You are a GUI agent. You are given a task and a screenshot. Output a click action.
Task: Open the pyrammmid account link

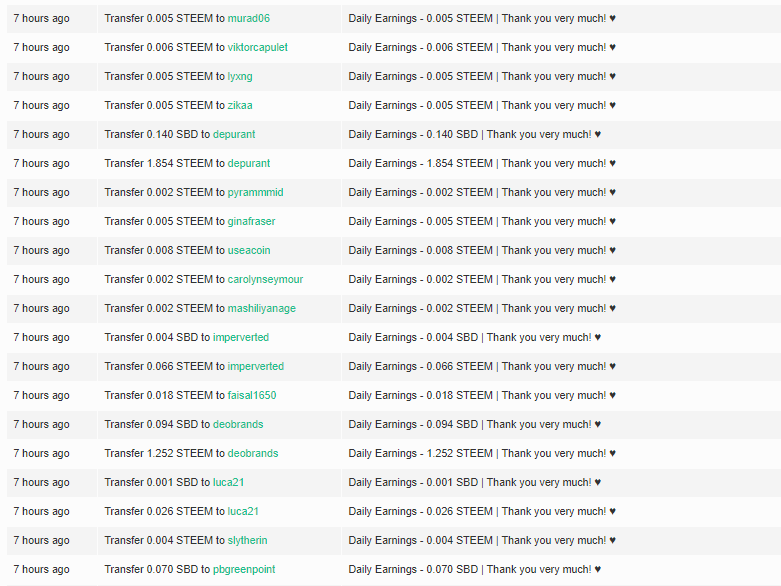256,192
